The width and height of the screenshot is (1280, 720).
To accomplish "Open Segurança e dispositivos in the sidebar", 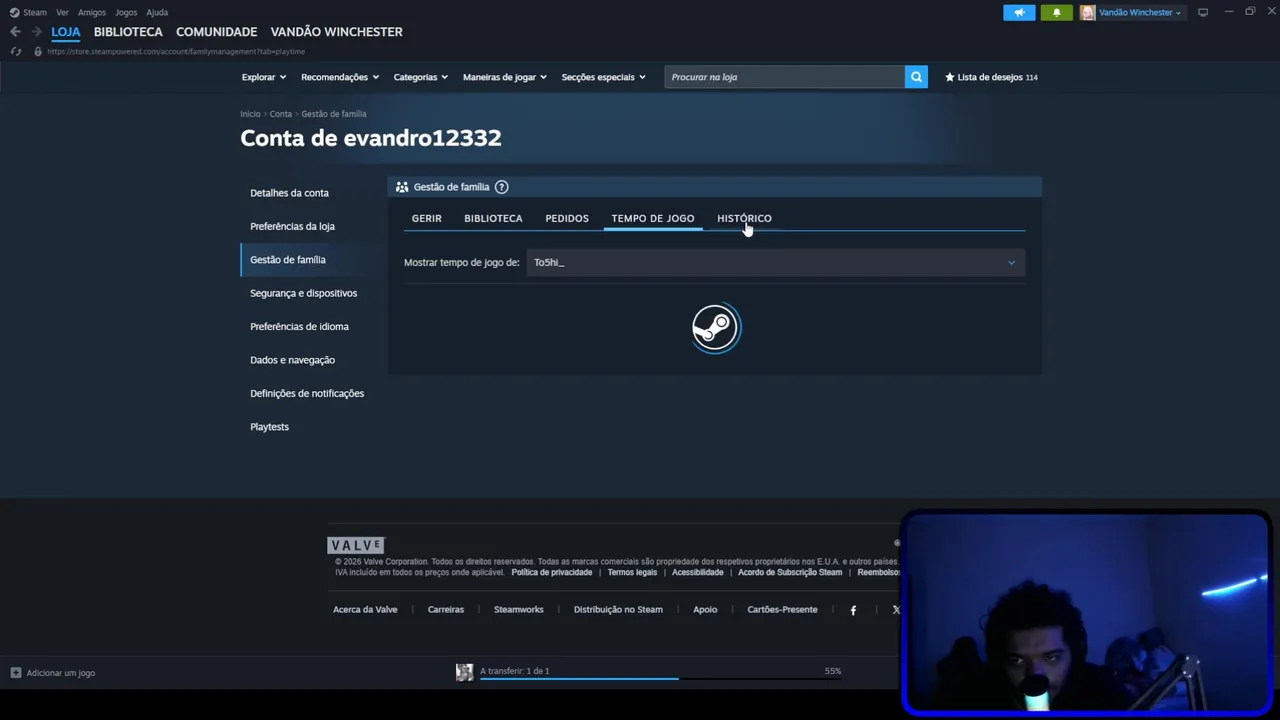I will coord(303,293).
